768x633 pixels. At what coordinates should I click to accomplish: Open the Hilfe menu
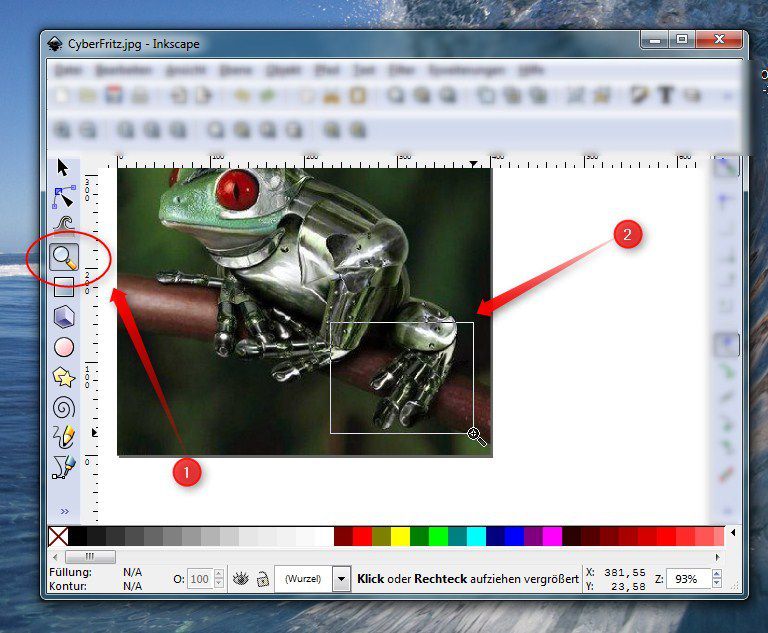(531, 71)
